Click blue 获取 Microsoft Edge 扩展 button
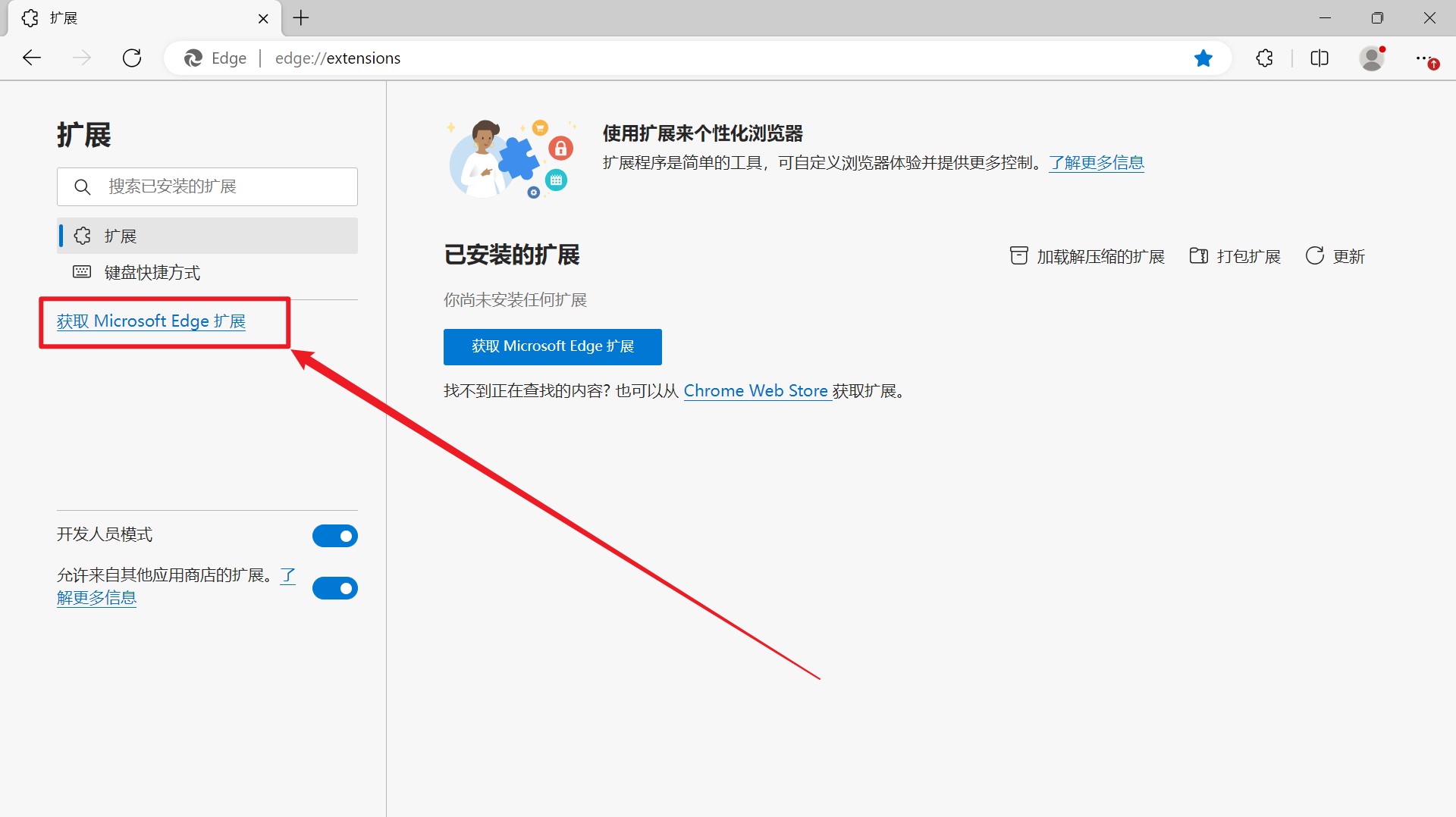The width and height of the screenshot is (1456, 817). (x=553, y=346)
